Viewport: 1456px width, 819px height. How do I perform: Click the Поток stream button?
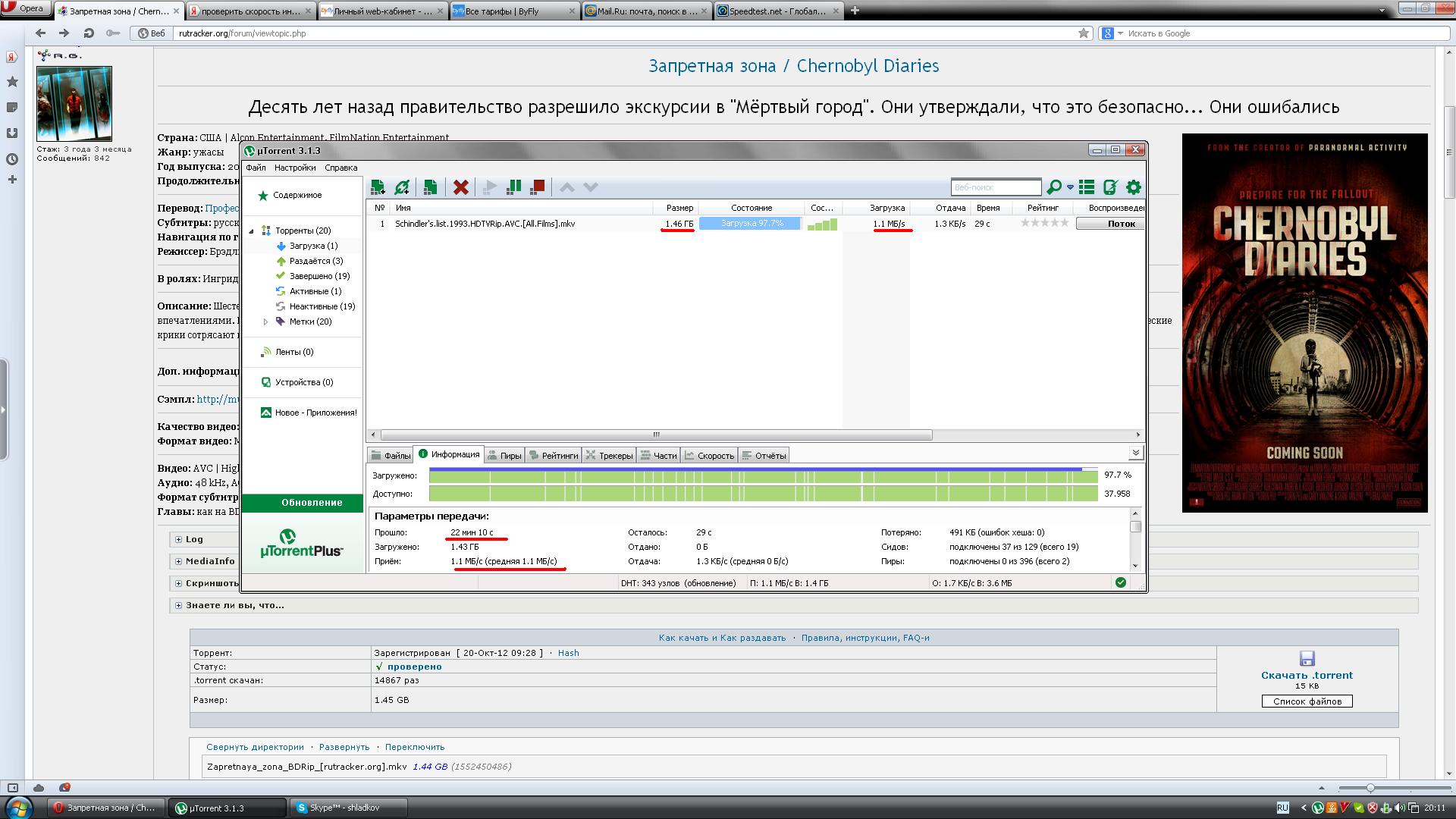pos(1110,224)
